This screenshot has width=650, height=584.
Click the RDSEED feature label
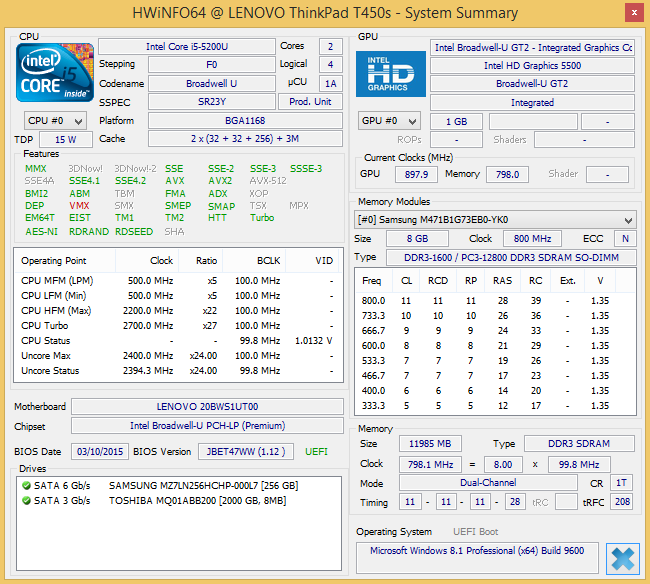coord(134,231)
